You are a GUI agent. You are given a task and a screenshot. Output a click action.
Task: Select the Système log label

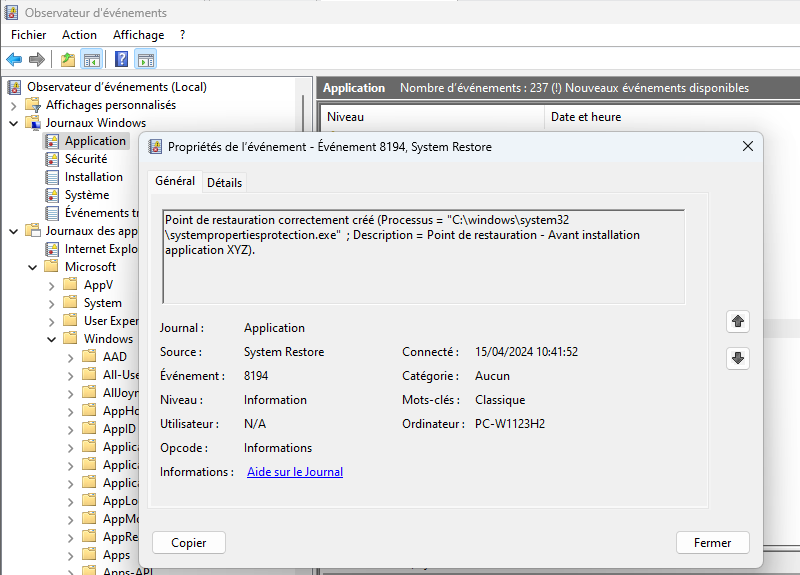pos(87,195)
